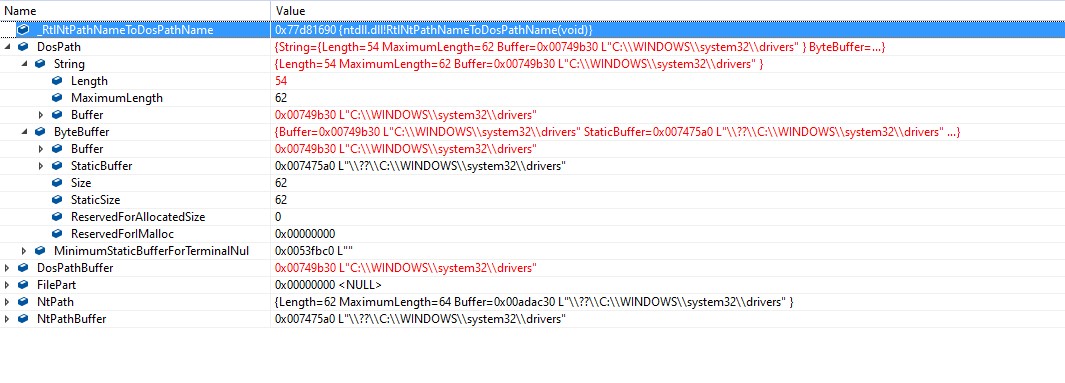Viewport: 1065px width, 383px height.
Task: Click the StaticBuffer field cube icon
Action: (x=57, y=166)
